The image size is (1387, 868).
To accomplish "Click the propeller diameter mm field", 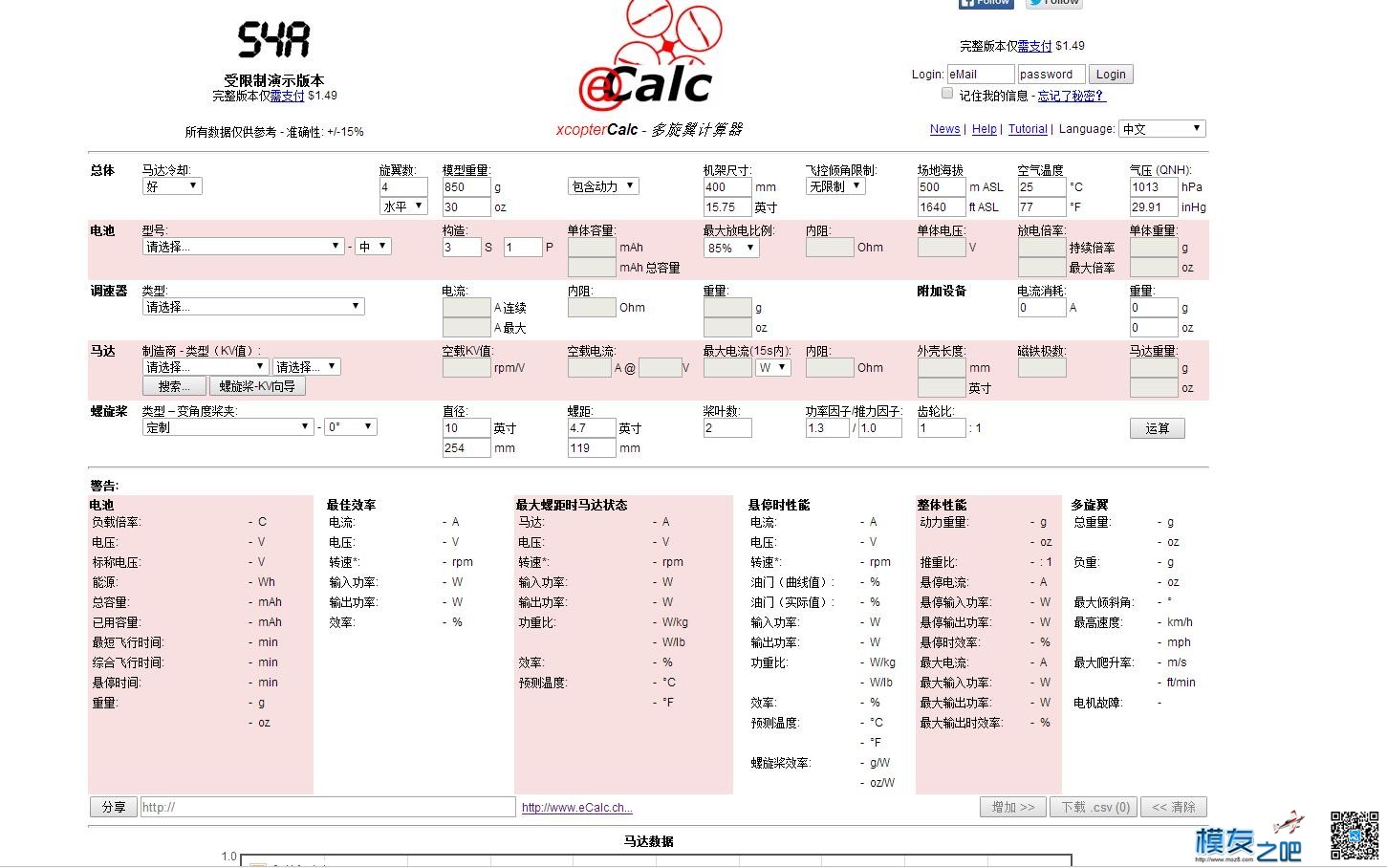I will pos(466,448).
